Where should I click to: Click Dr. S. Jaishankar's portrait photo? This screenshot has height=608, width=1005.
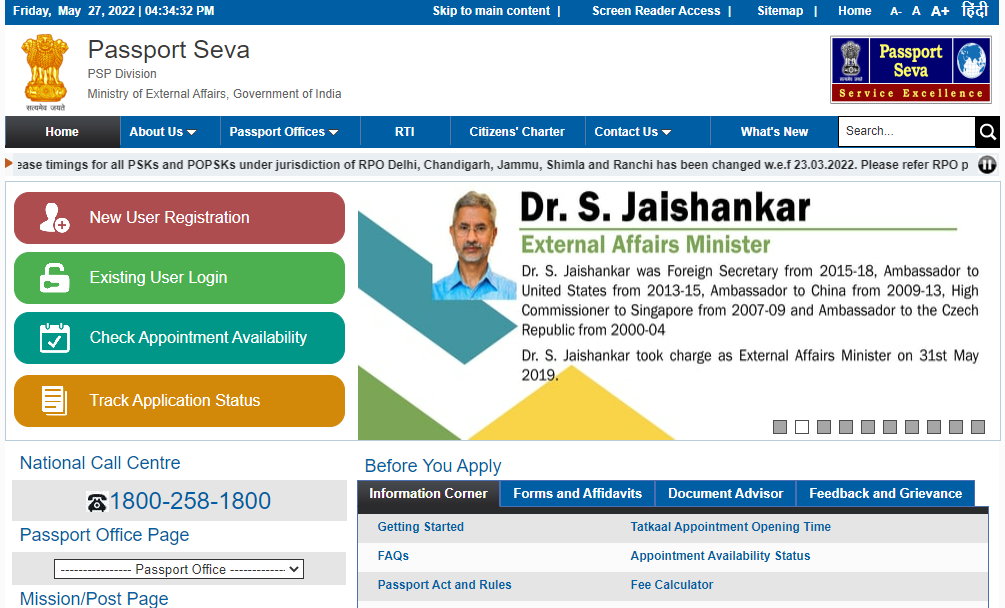click(x=474, y=245)
